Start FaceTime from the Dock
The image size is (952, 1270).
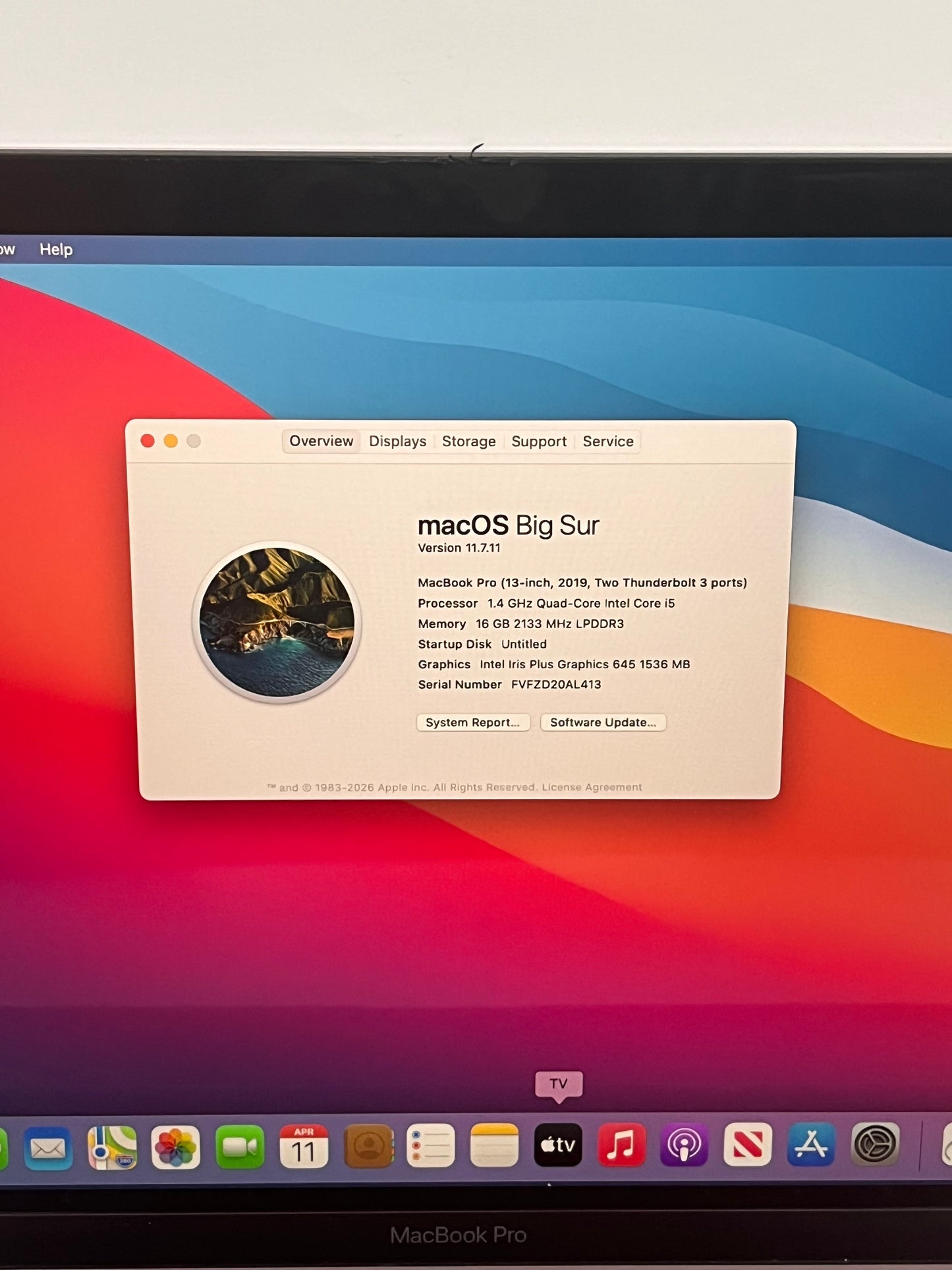(240, 1147)
